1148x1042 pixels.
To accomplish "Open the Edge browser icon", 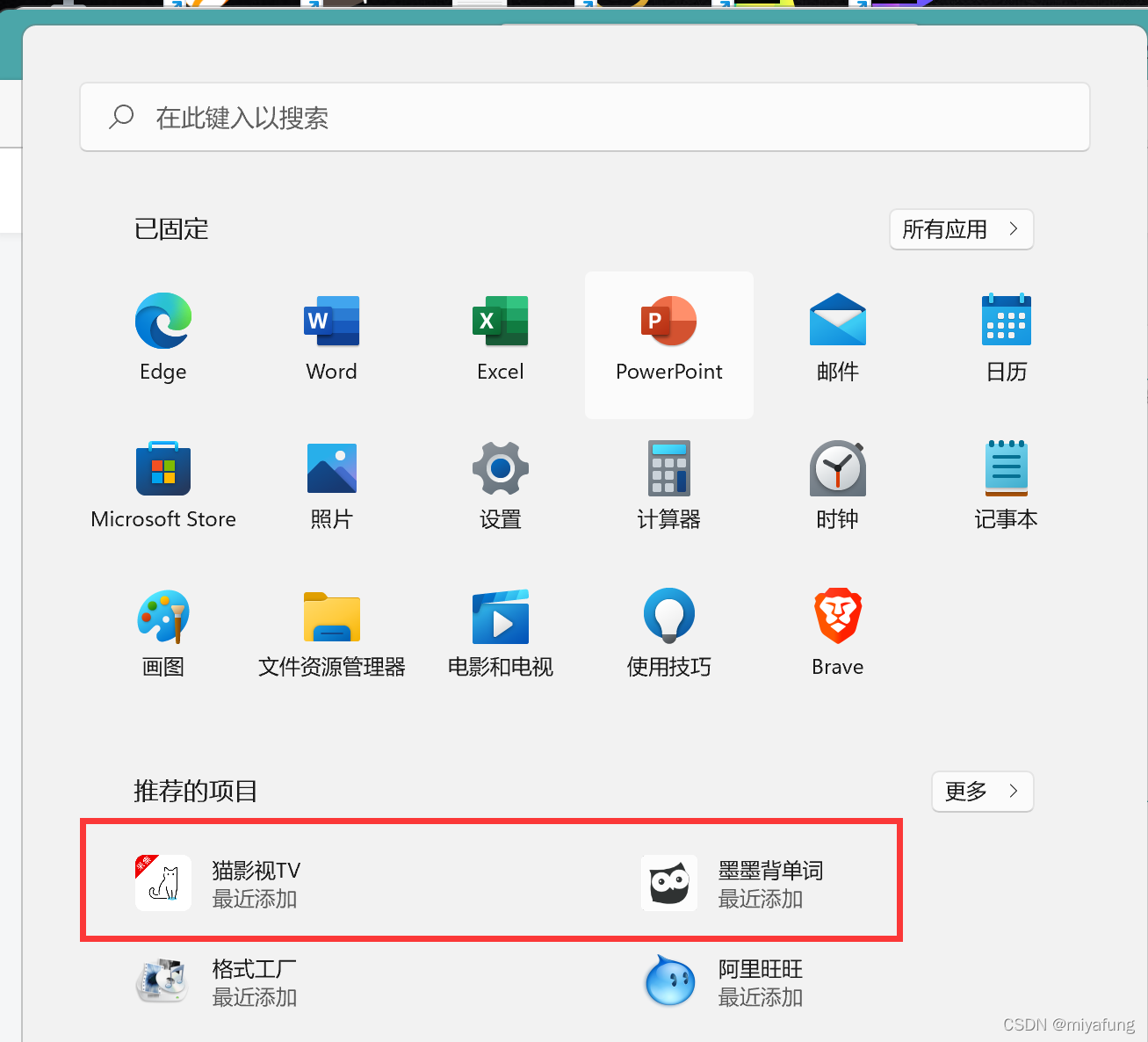I will pos(163,322).
